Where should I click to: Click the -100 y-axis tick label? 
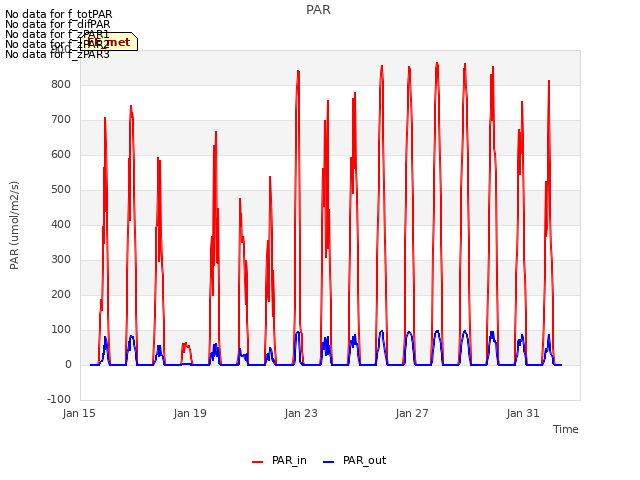pyautogui.click(x=59, y=400)
